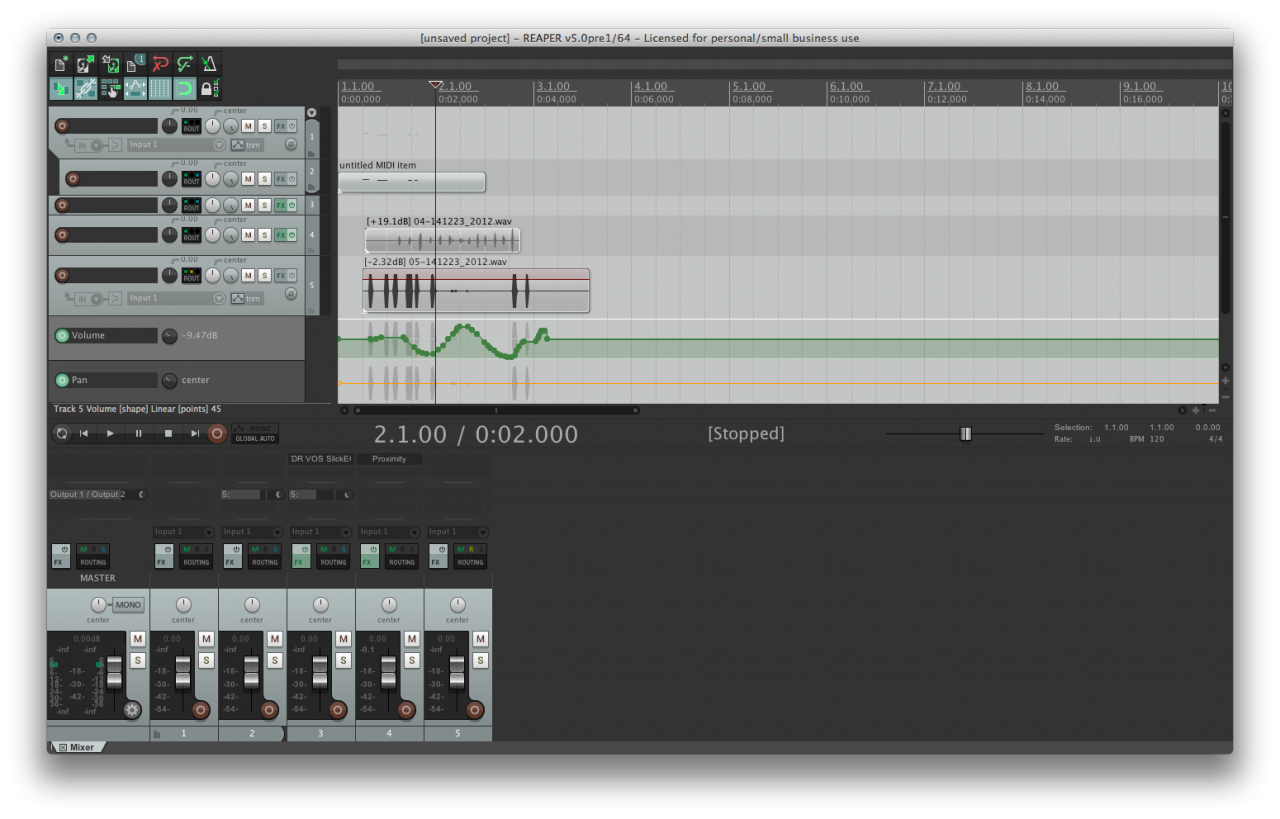Undo with the red arrow icon
1280x819 pixels.
click(x=160, y=64)
